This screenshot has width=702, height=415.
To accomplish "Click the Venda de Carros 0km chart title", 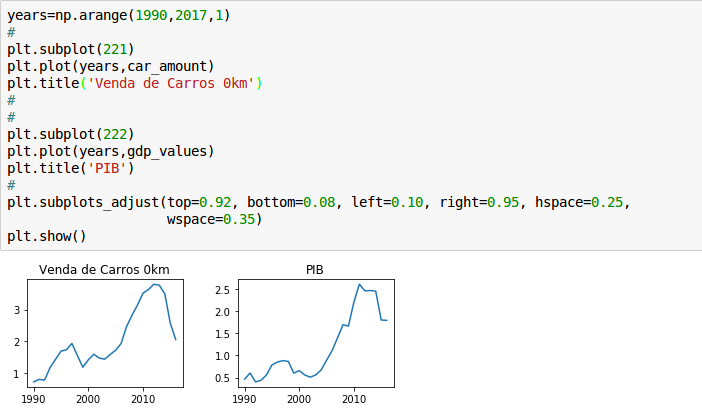I will tap(104, 270).
